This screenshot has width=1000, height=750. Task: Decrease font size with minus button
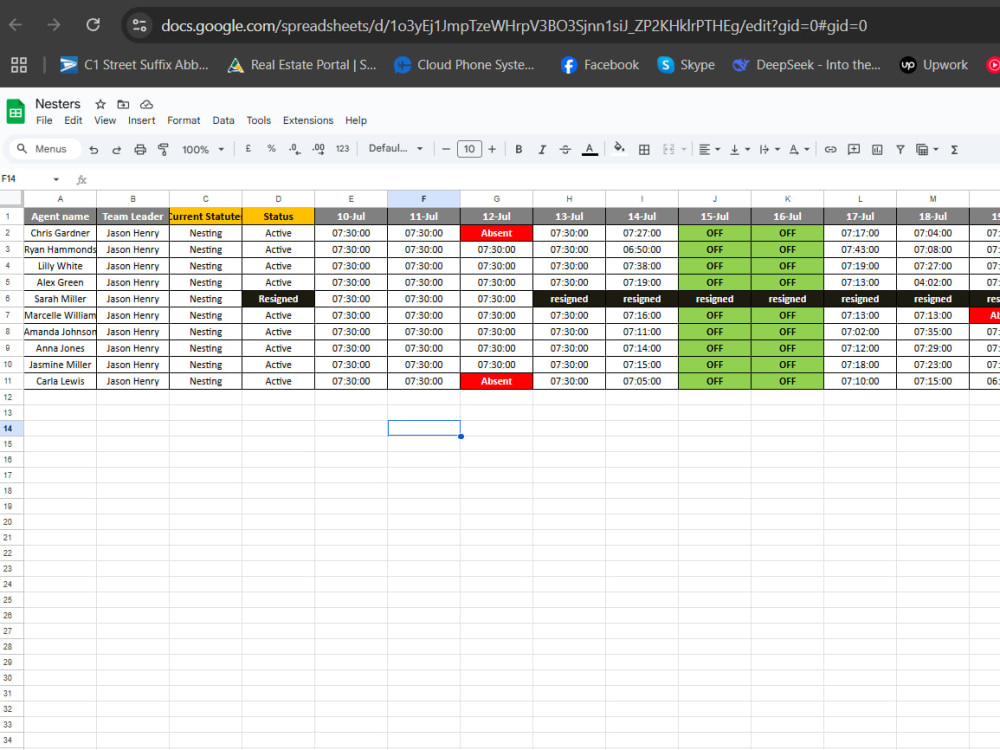click(x=446, y=149)
